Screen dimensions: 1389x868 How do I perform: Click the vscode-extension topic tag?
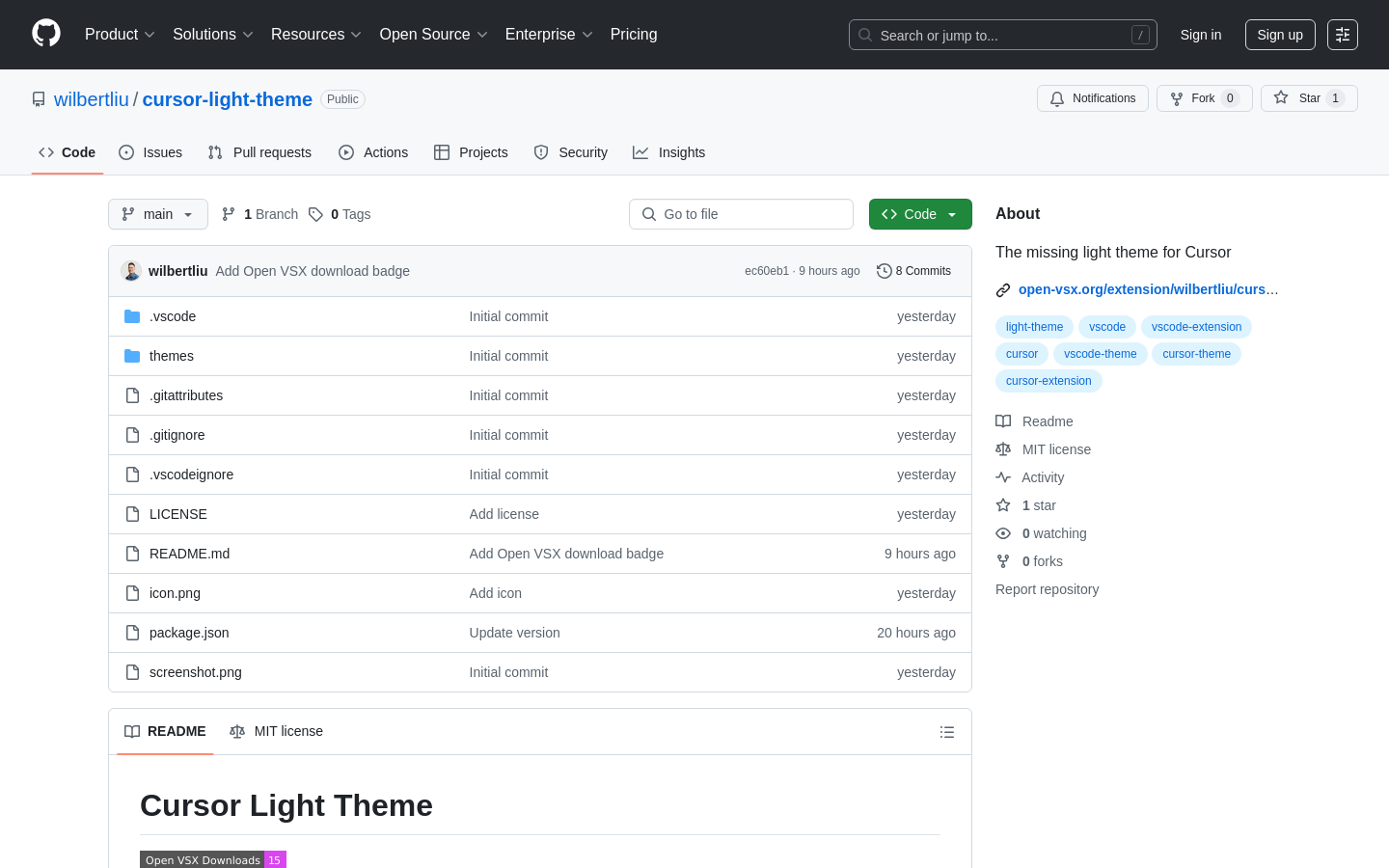pyautogui.click(x=1196, y=327)
